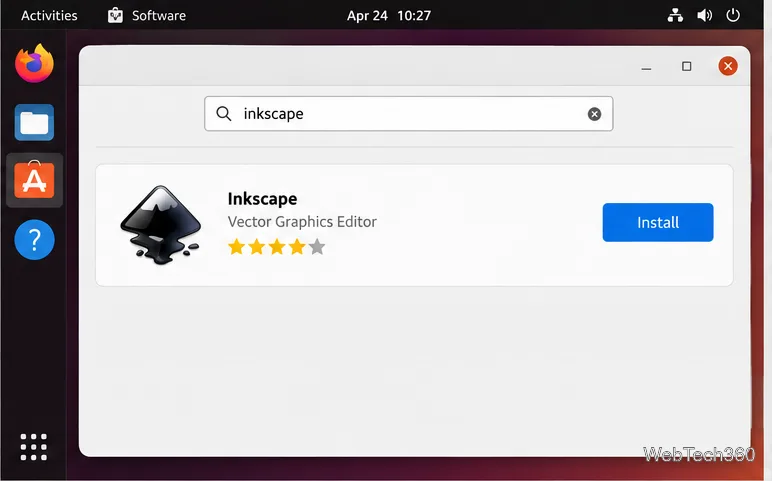Image resolution: width=772 pixels, height=481 pixels.
Task: Open the Help icon in the dock
Action: [34, 240]
